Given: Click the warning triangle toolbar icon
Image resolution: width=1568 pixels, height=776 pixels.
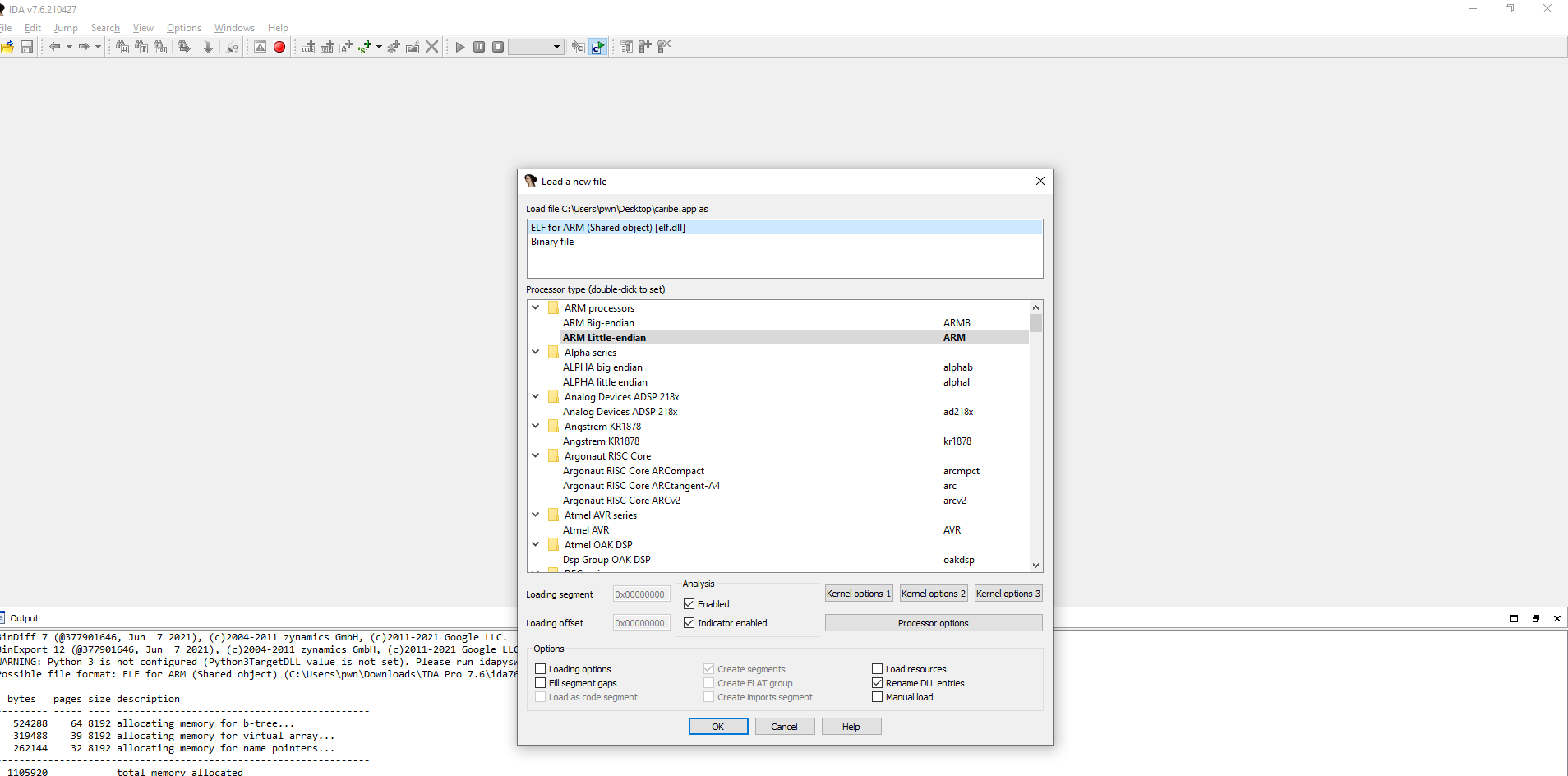Looking at the screenshot, I should tap(260, 47).
